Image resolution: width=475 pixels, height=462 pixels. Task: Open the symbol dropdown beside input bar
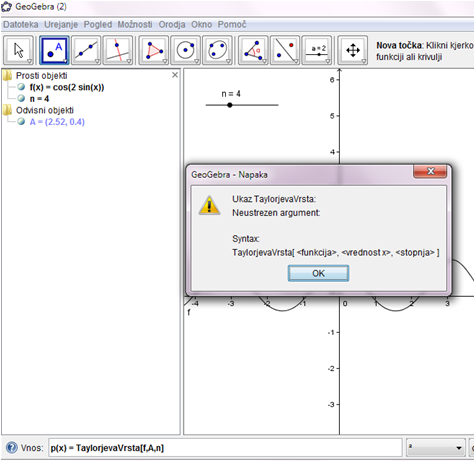[x=436, y=448]
